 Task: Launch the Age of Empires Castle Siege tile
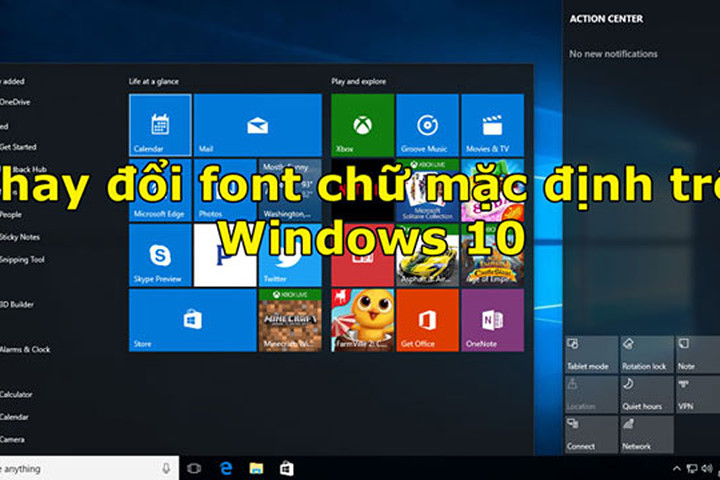(492, 255)
